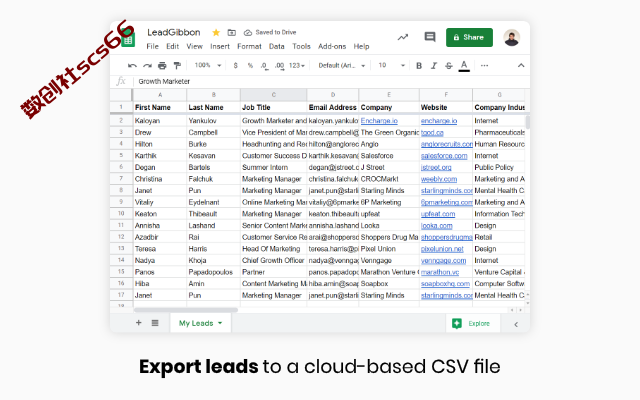Click the Undo arrow
Viewport: 640px width, 400px height.
coord(132,65)
